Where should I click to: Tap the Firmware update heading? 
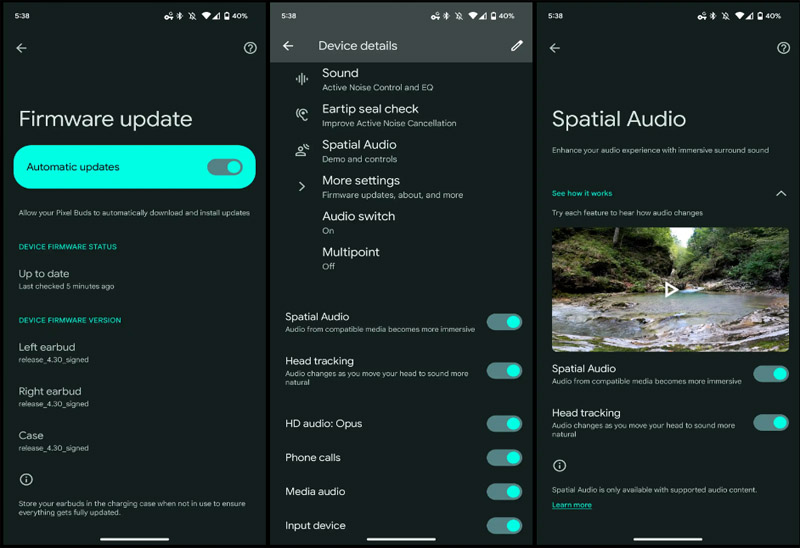point(106,119)
